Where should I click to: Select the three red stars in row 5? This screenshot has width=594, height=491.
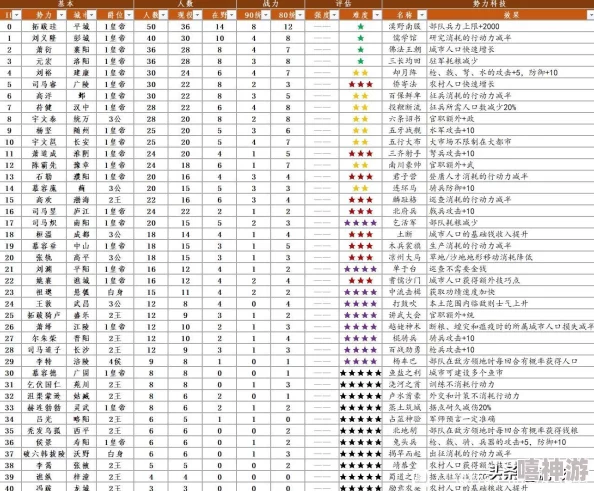click(361, 84)
